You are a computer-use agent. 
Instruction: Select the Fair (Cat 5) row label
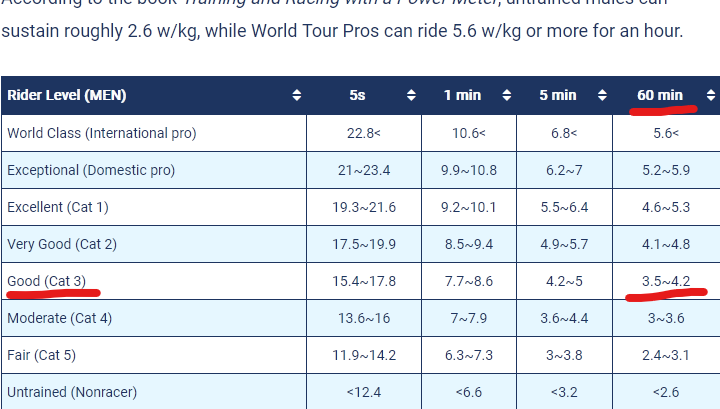[x=41, y=355]
